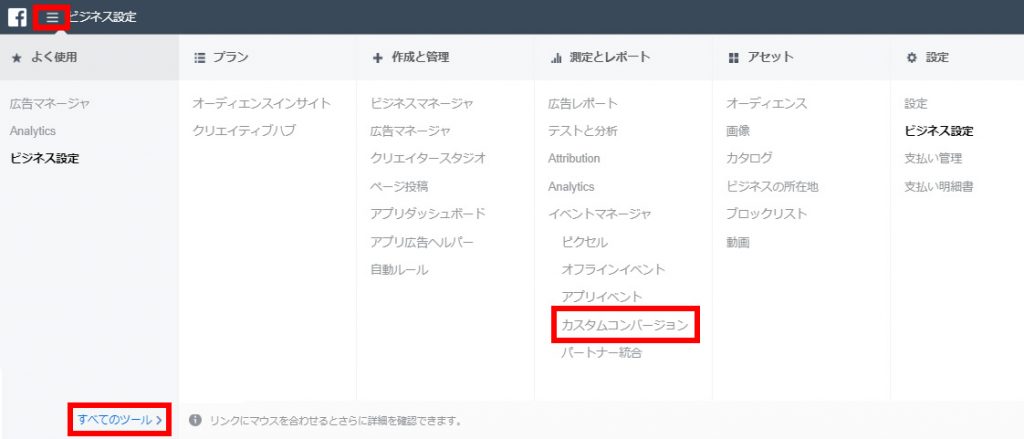Click the よく使用 header
Viewport: 1024px width, 439px height.
click(54, 57)
